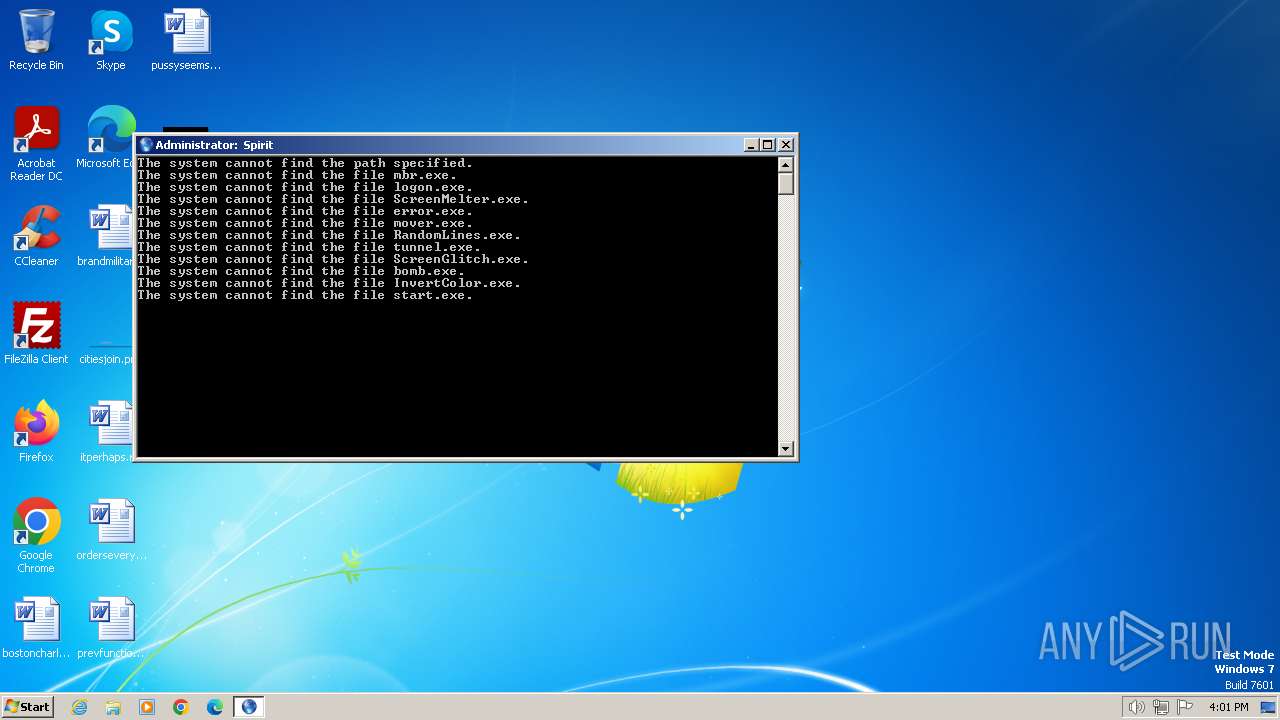The image size is (1280, 720).
Task: Click the Administrator: Spirit title bar text
Action: click(x=214, y=145)
